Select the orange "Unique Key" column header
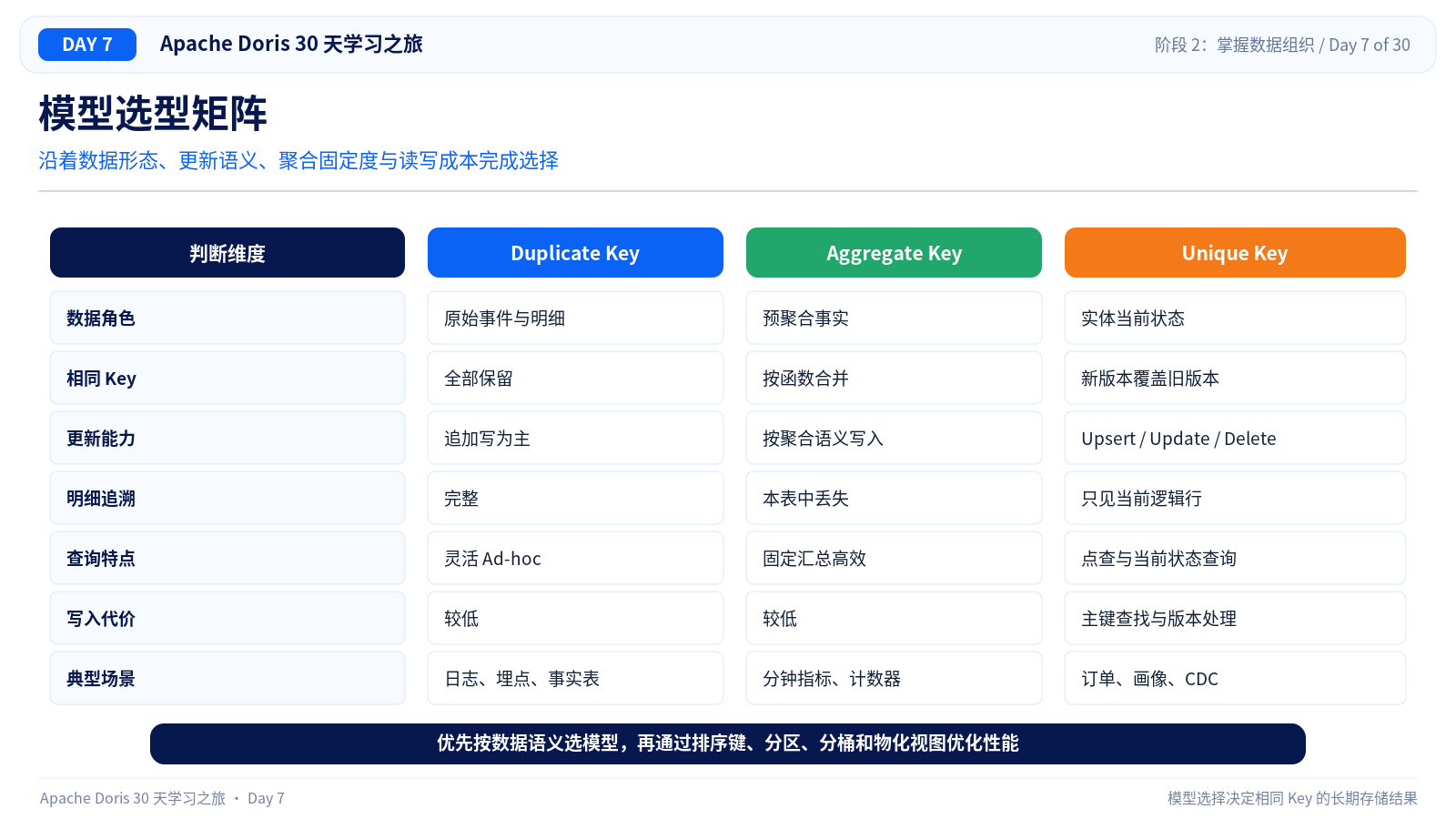This screenshot has height=819, width=1456. click(1235, 253)
